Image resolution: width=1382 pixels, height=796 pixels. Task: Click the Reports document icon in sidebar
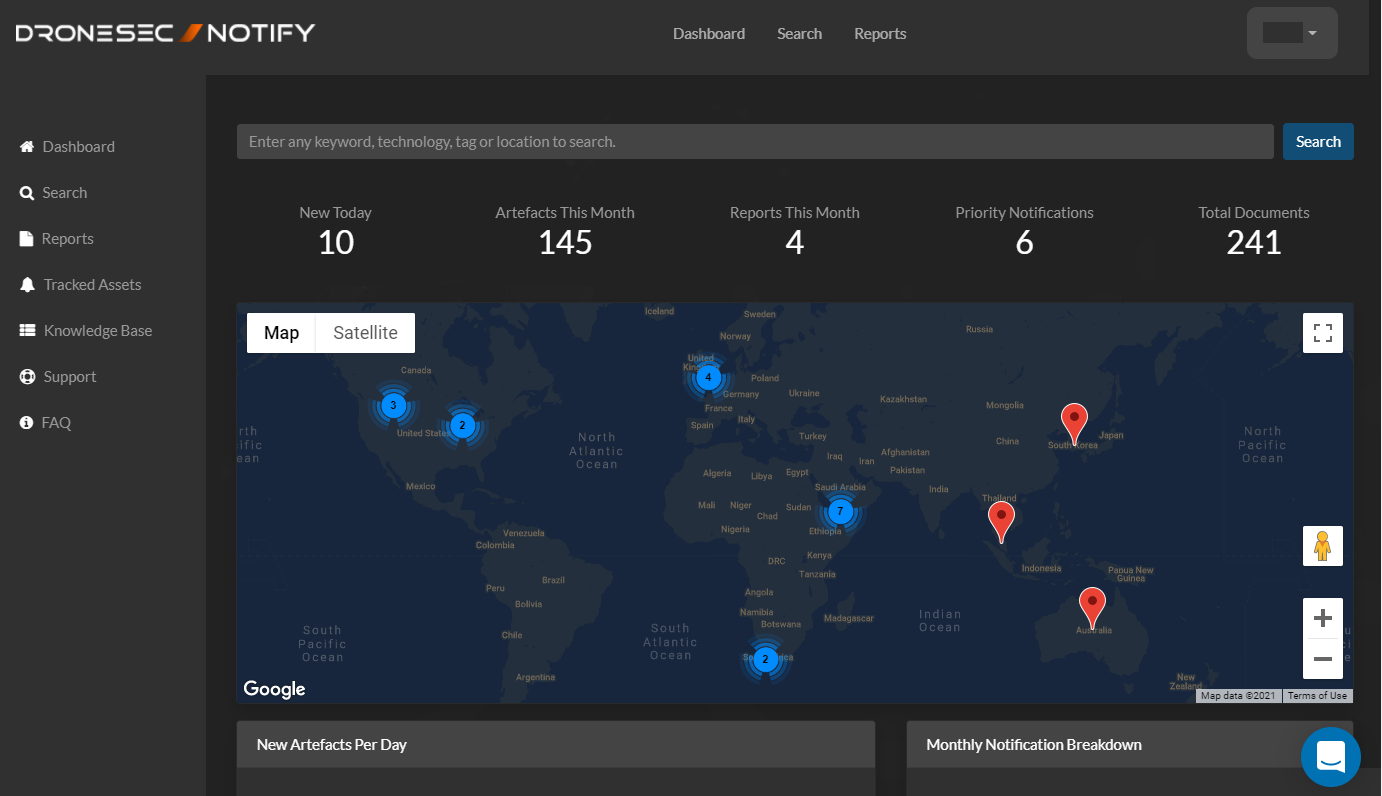pos(26,239)
